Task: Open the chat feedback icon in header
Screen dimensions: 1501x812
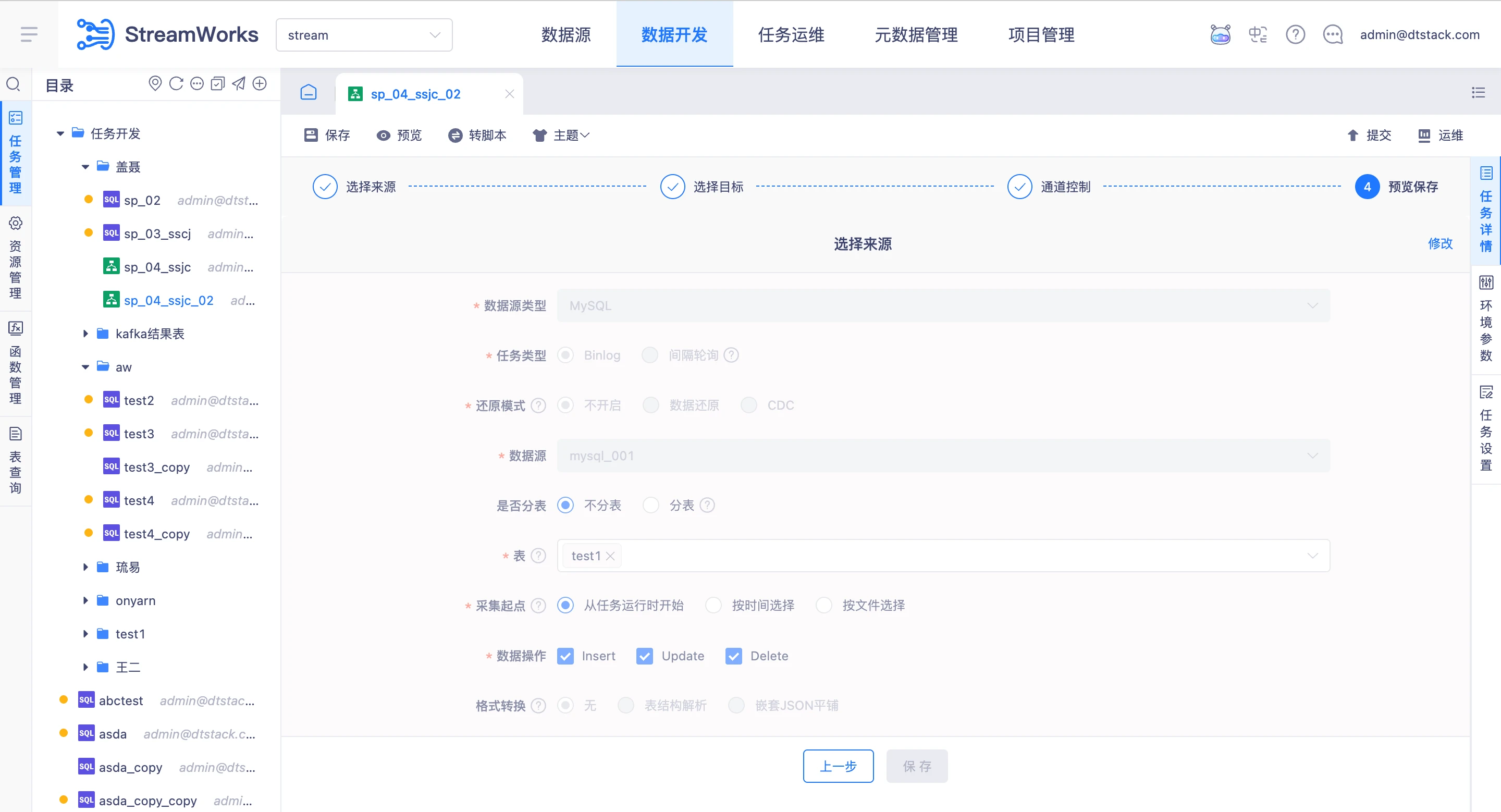Action: (x=1333, y=34)
